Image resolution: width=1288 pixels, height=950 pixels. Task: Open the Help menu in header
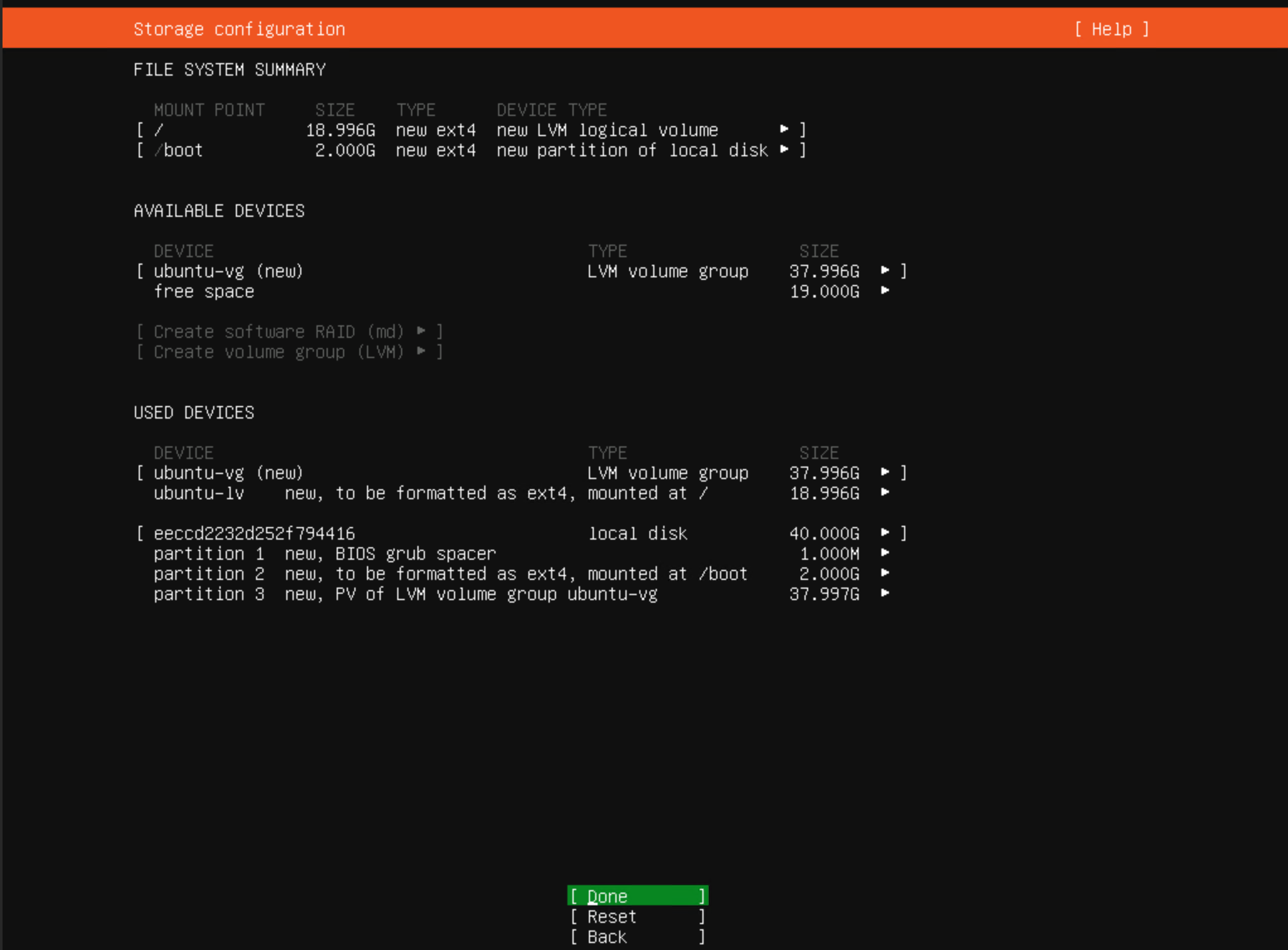coord(1111,29)
